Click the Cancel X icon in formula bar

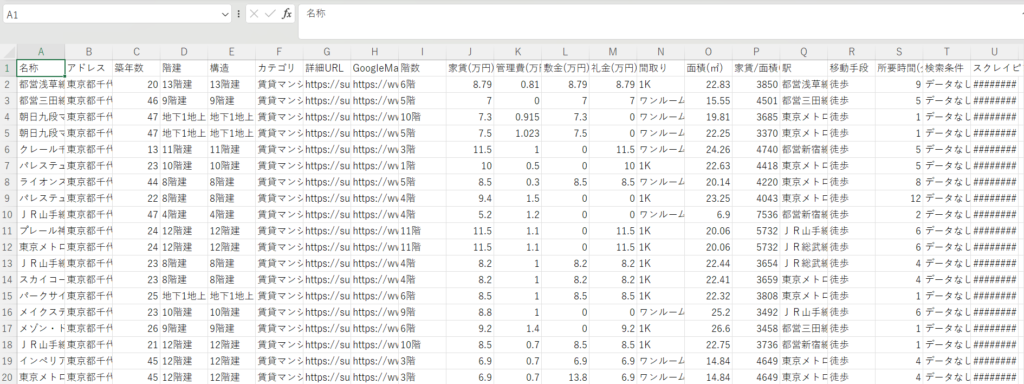[254, 14]
